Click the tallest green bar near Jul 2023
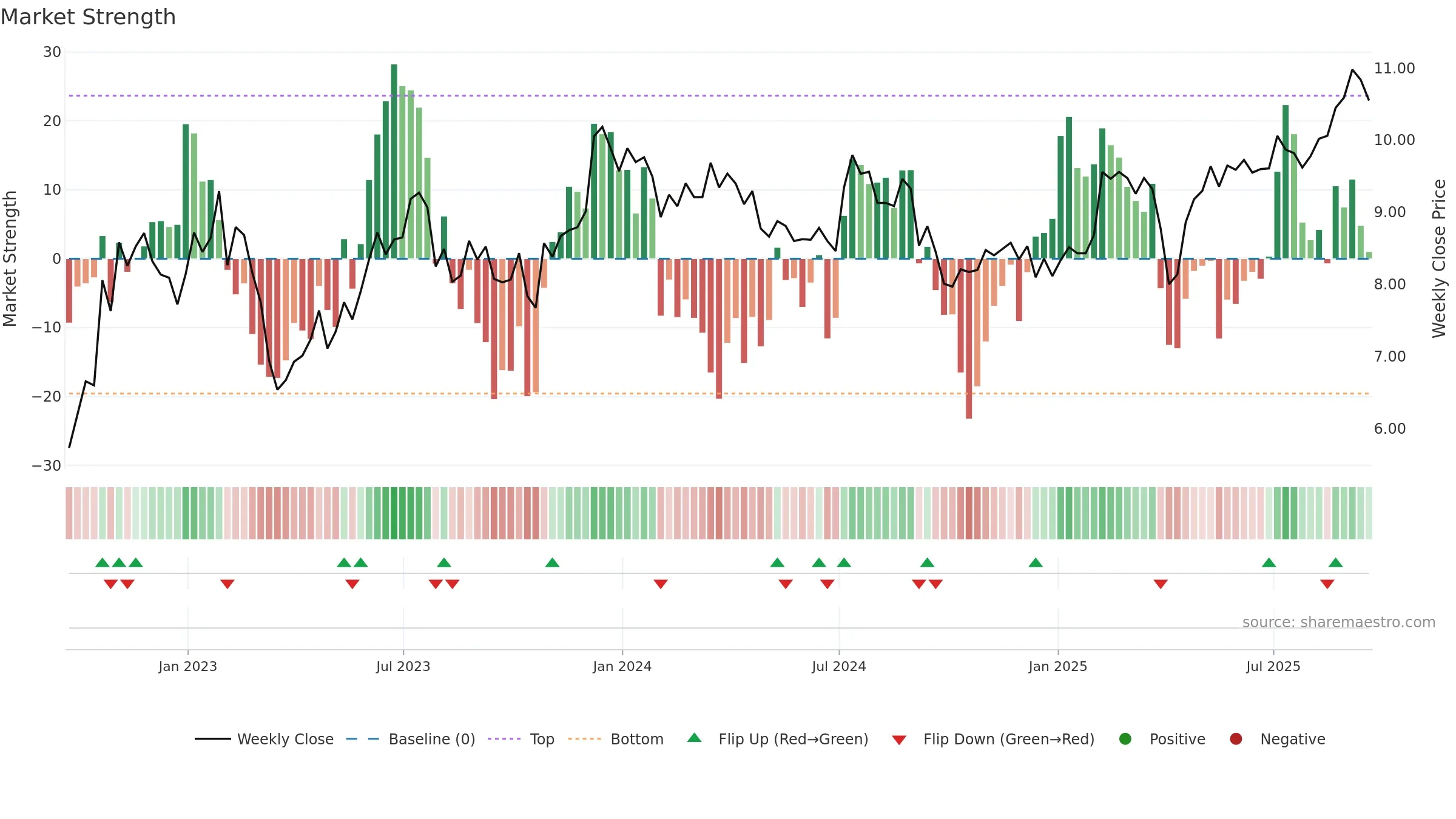Viewport: 1456px width, 819px height. [394, 161]
